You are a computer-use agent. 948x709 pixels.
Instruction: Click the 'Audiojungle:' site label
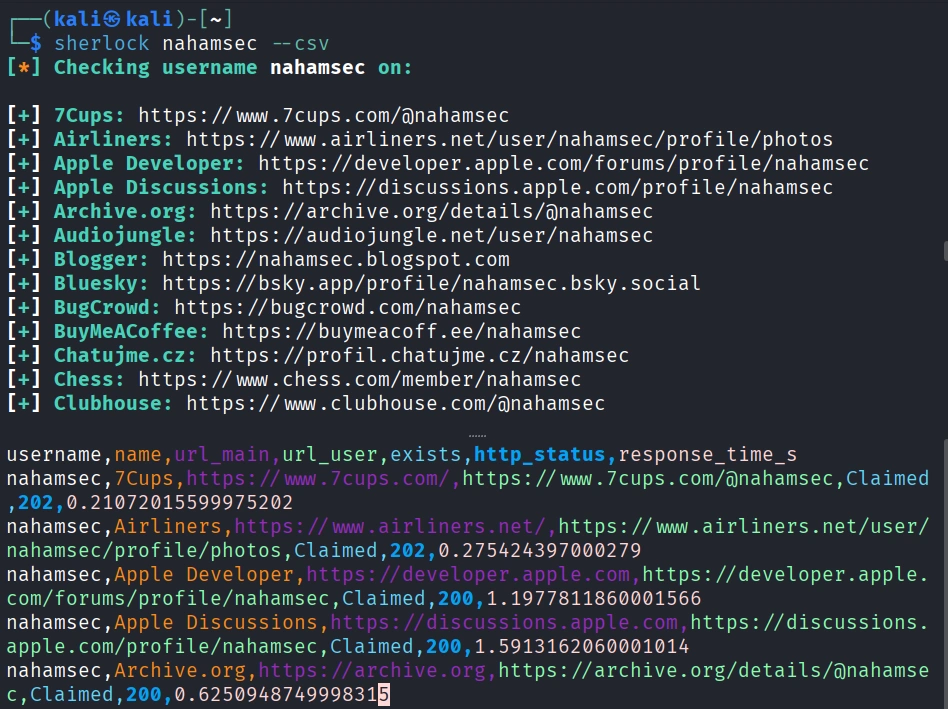click(125, 236)
